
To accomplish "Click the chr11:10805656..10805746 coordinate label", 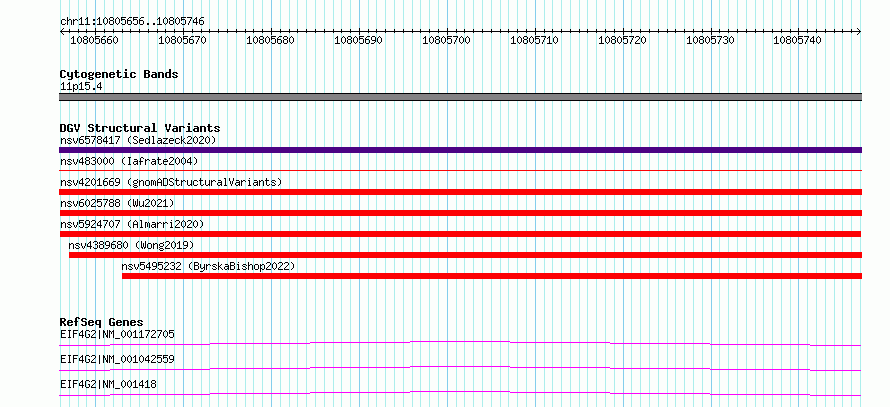I will pyautogui.click(x=132, y=21).
